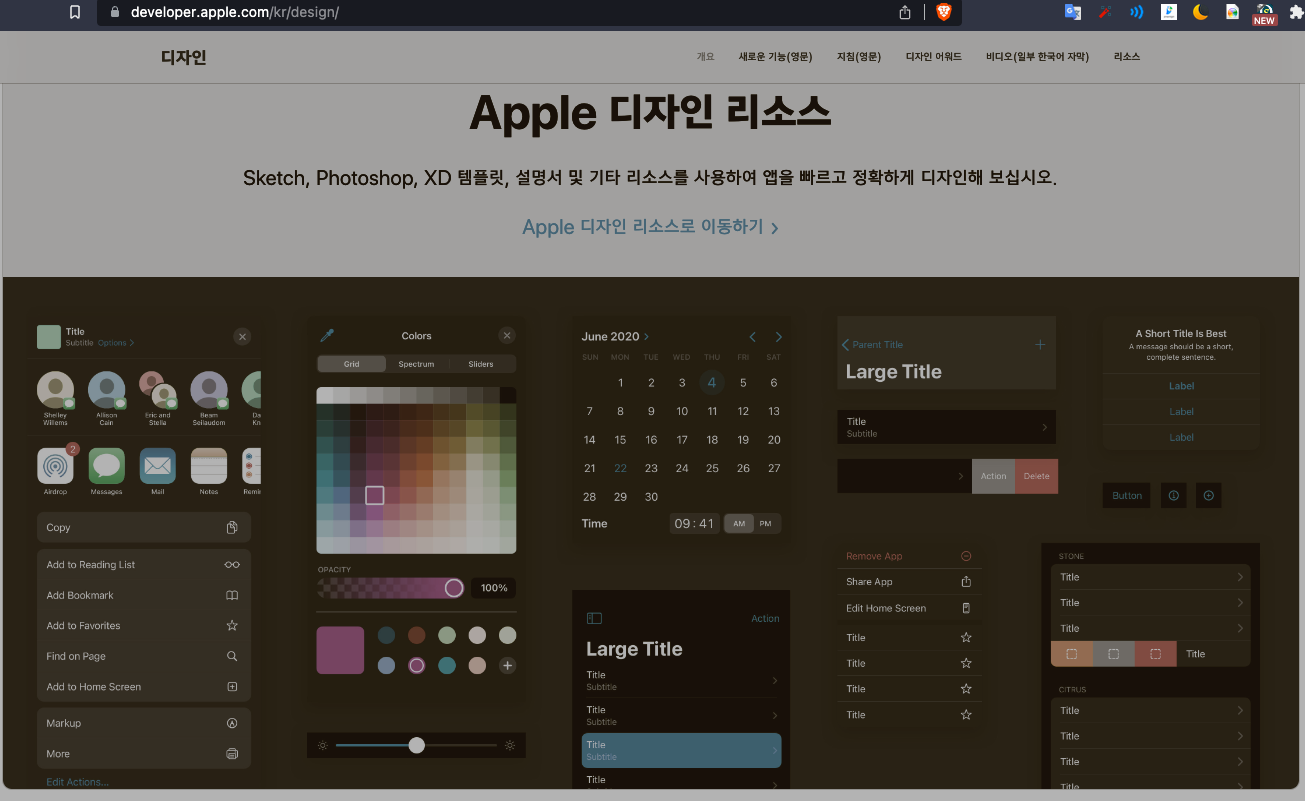Select date 22 in the calendar
This screenshot has width=1305, height=801.
(x=620, y=468)
